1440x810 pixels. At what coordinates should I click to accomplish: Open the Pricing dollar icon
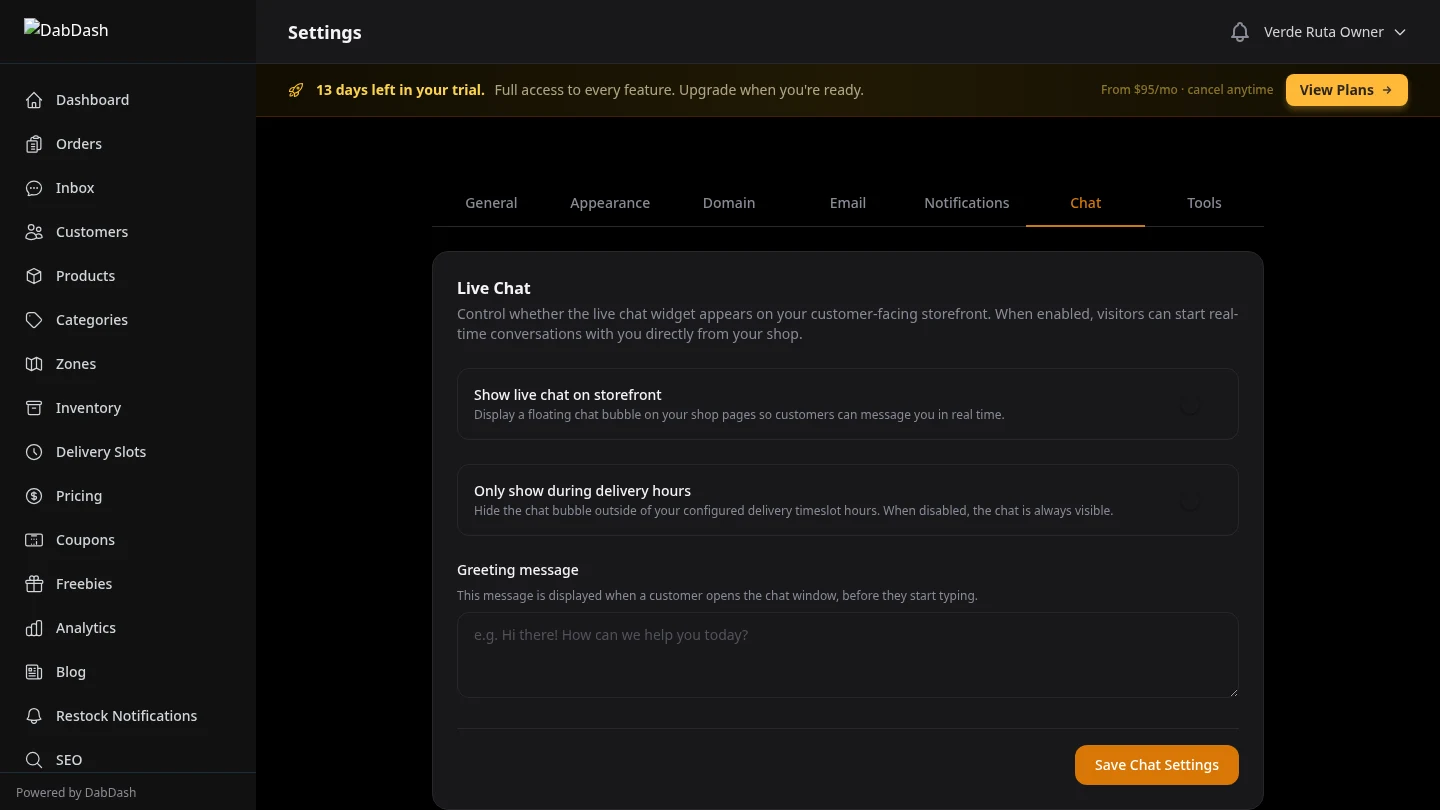[34, 496]
